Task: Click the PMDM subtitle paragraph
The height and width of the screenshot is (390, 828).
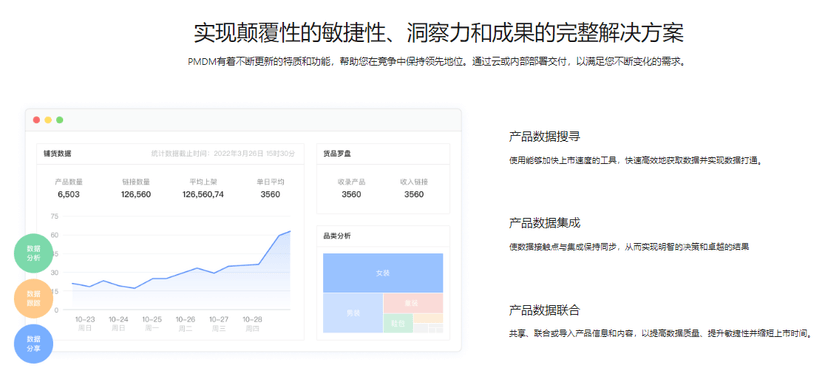Action: click(x=437, y=62)
